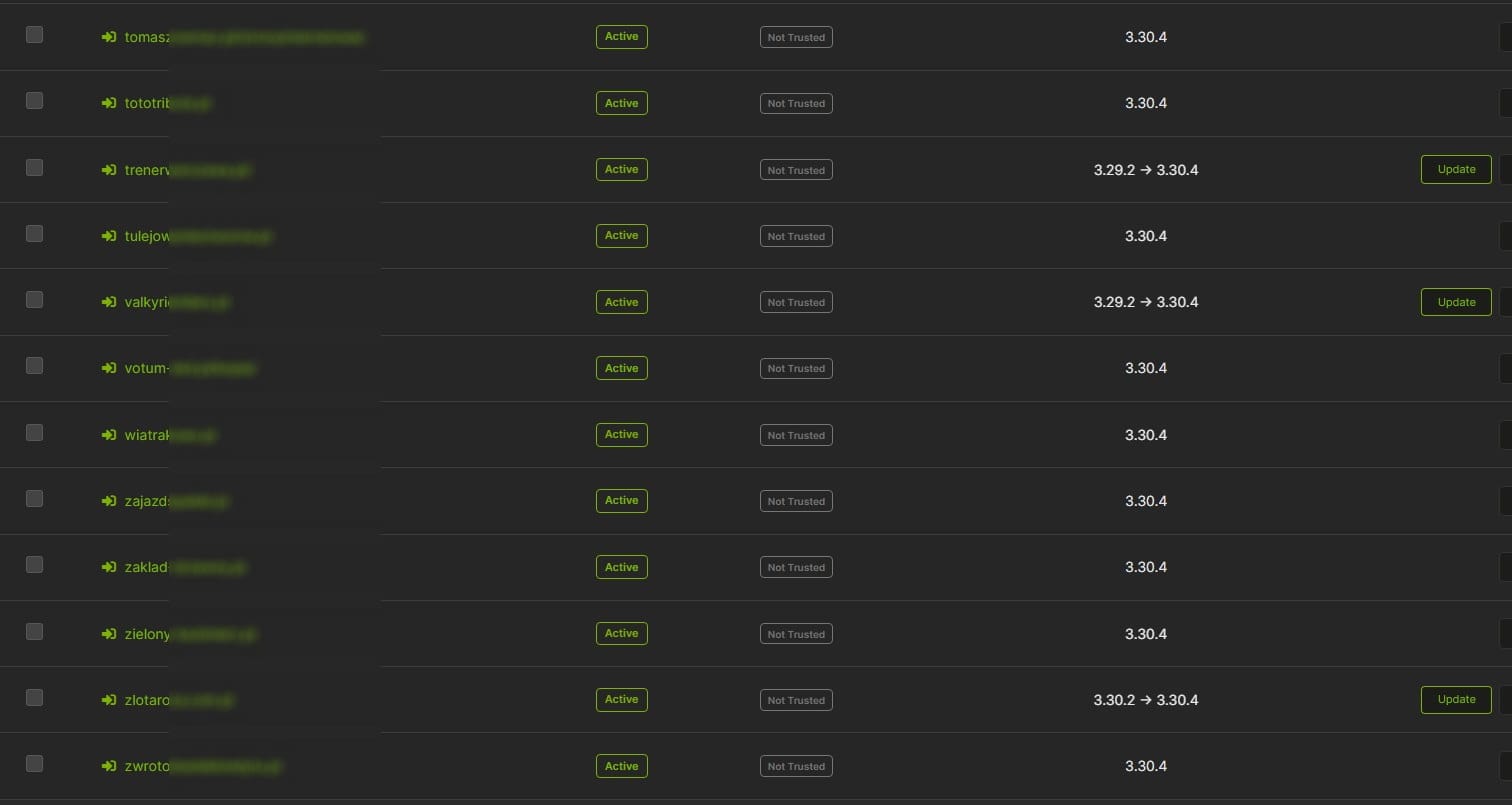Click the login icon beside votum site
This screenshot has height=805, width=1512.
(109, 368)
